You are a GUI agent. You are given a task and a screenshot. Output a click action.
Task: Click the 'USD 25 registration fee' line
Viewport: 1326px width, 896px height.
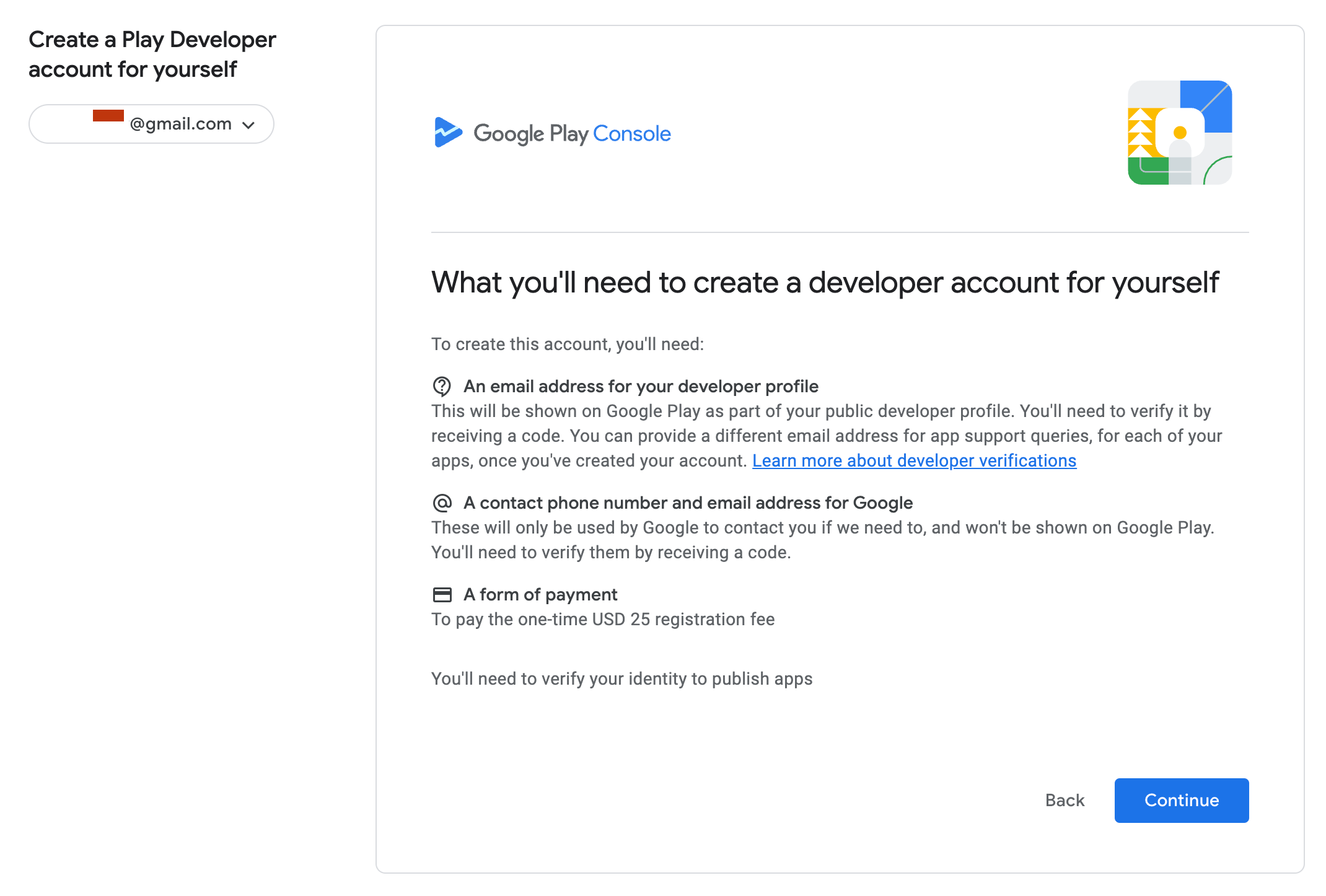(x=603, y=620)
